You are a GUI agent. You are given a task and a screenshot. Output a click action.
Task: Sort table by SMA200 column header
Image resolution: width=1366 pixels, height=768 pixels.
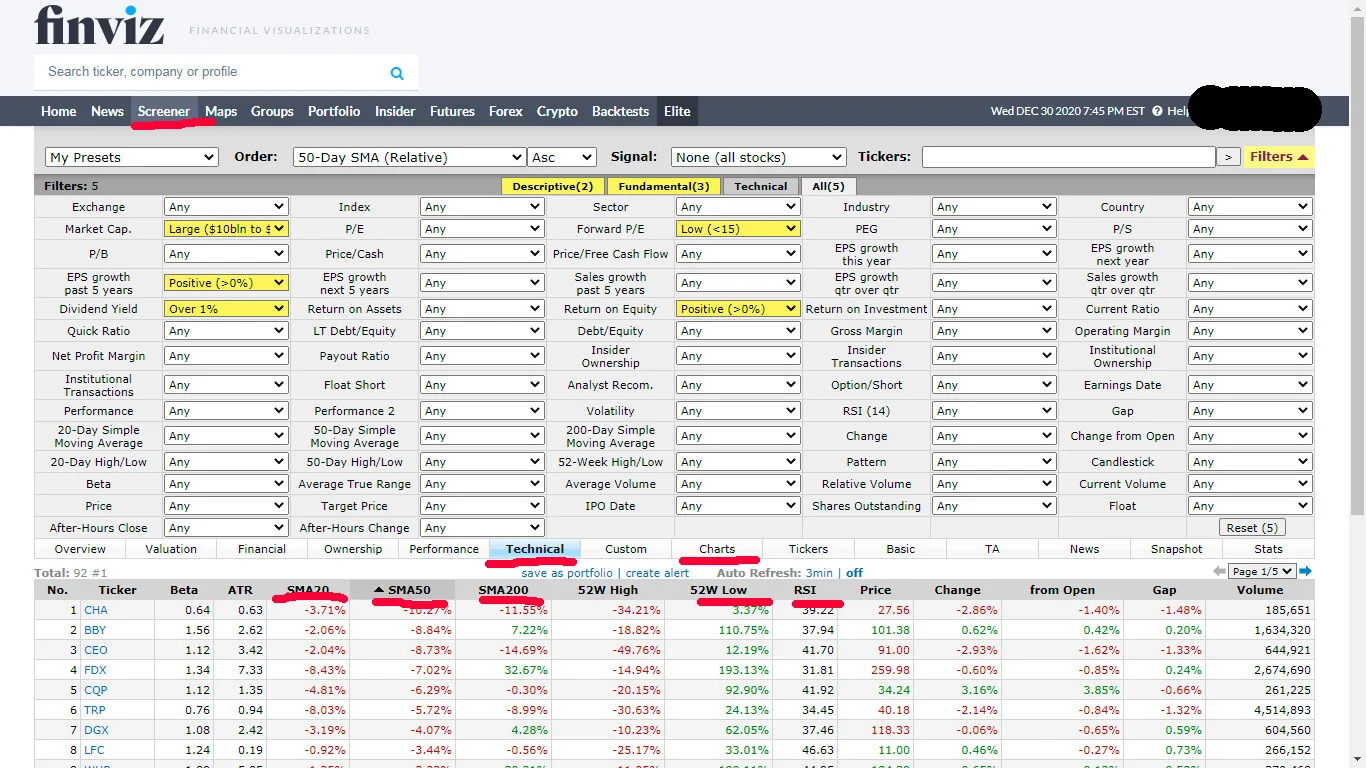point(503,590)
